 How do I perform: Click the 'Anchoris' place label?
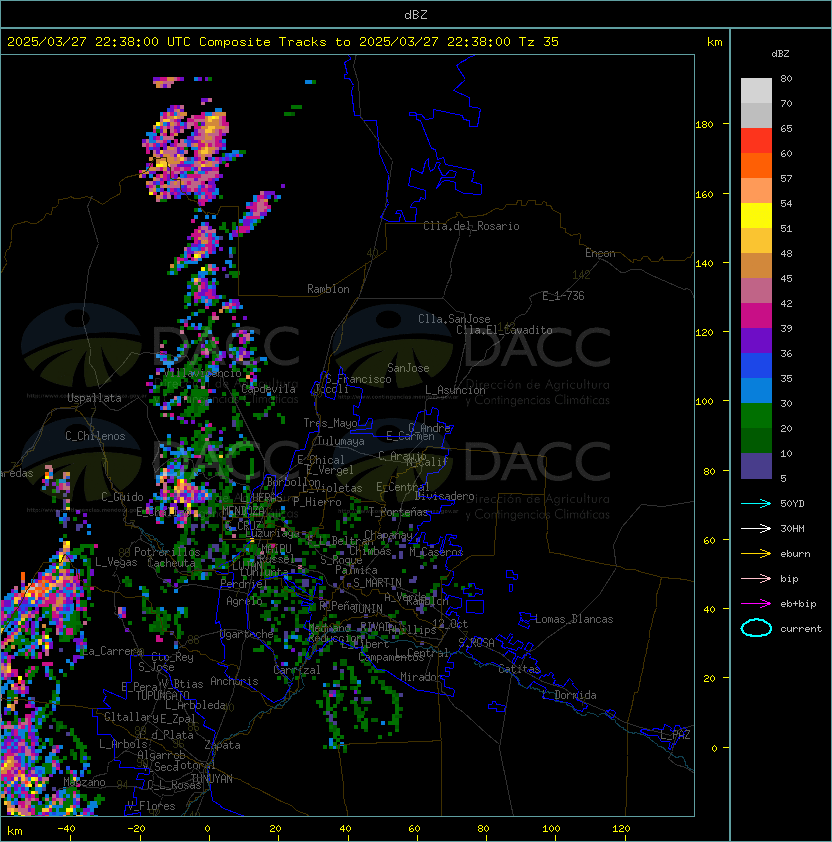(234, 681)
